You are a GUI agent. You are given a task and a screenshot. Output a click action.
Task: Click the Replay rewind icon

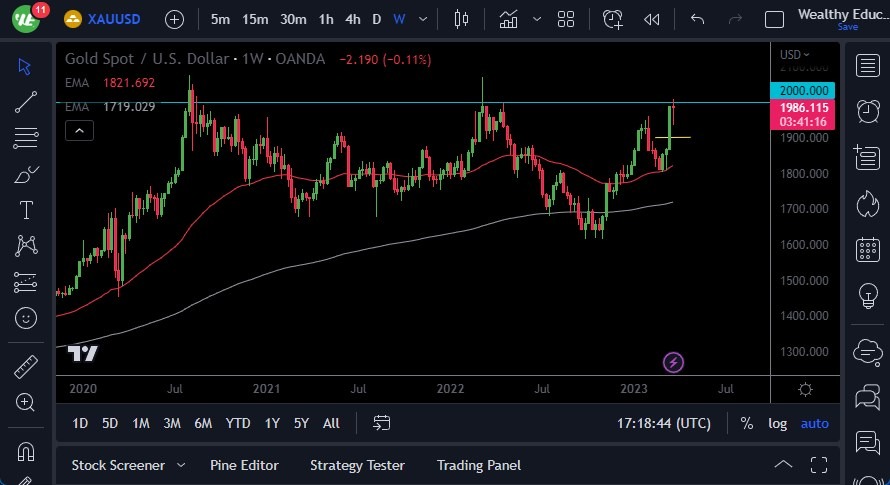(x=652, y=19)
